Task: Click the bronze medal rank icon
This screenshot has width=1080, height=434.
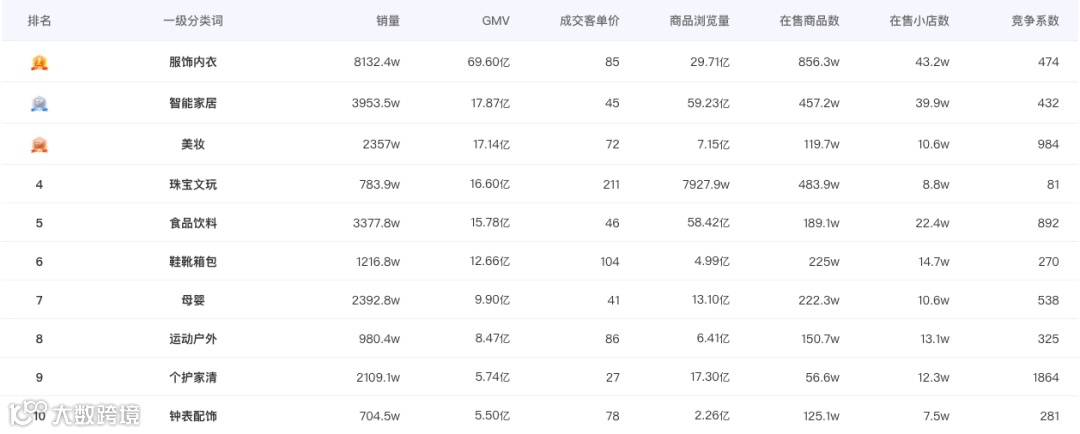Action: point(39,145)
